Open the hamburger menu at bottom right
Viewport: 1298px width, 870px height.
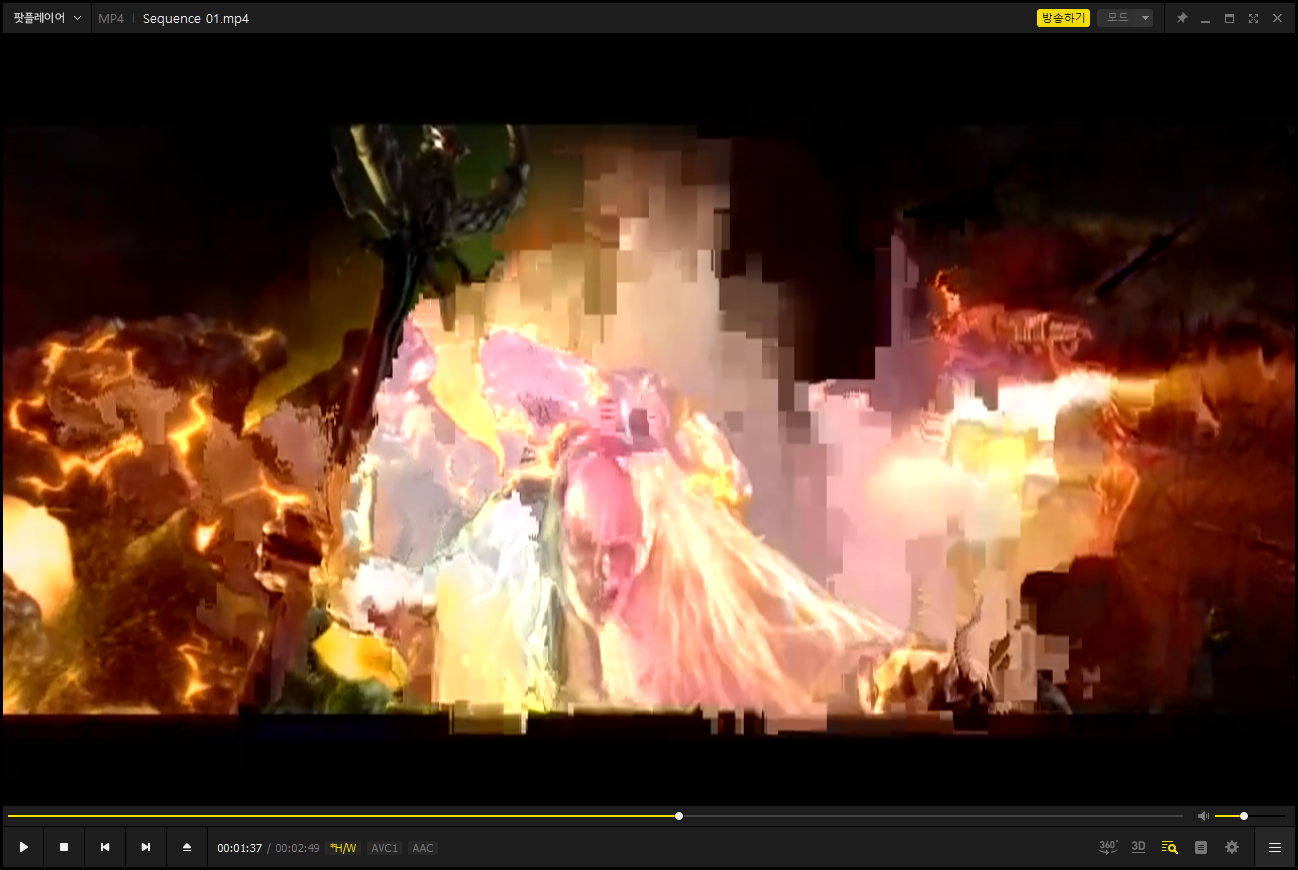click(x=1275, y=847)
